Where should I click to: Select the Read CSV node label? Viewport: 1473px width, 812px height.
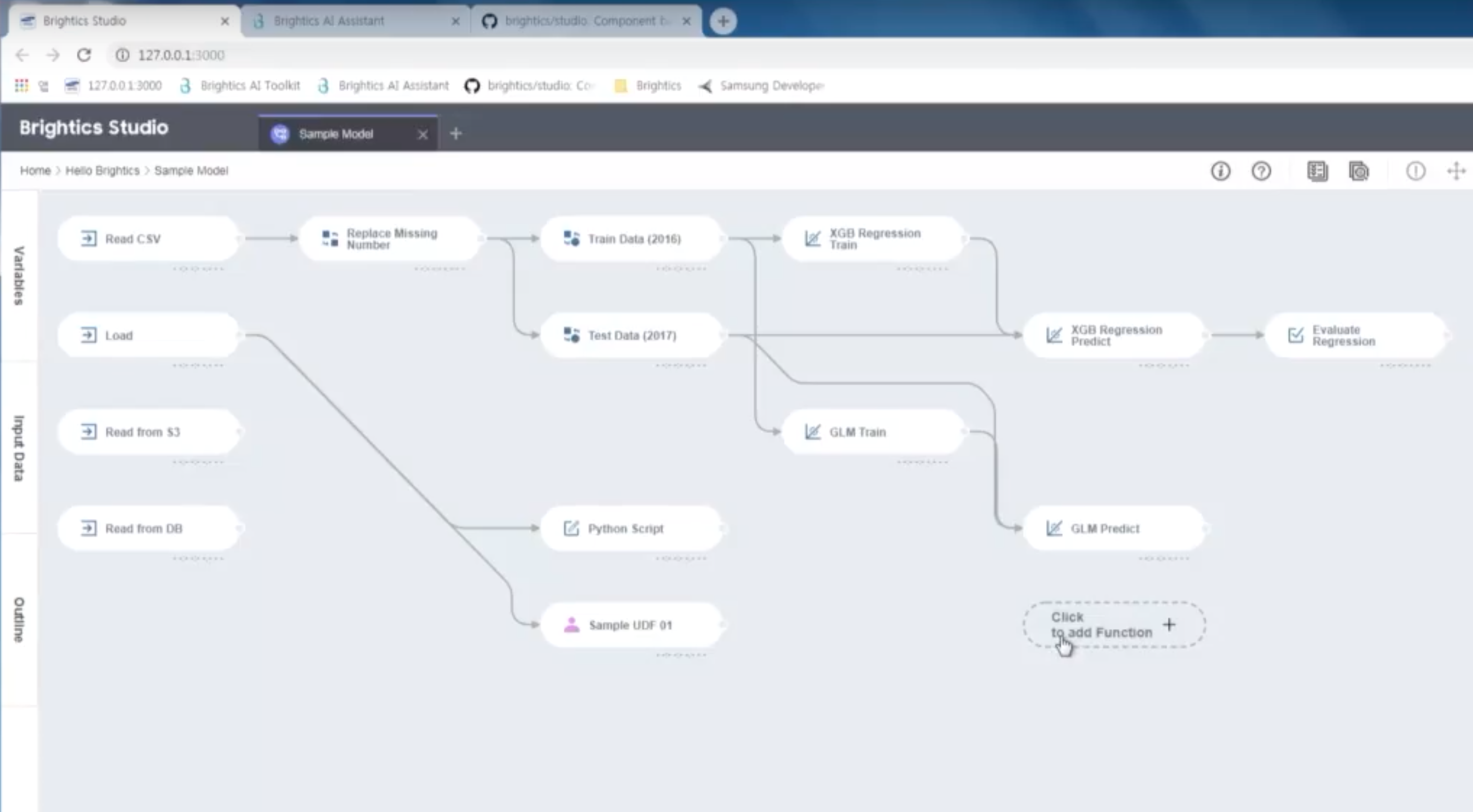click(133, 239)
